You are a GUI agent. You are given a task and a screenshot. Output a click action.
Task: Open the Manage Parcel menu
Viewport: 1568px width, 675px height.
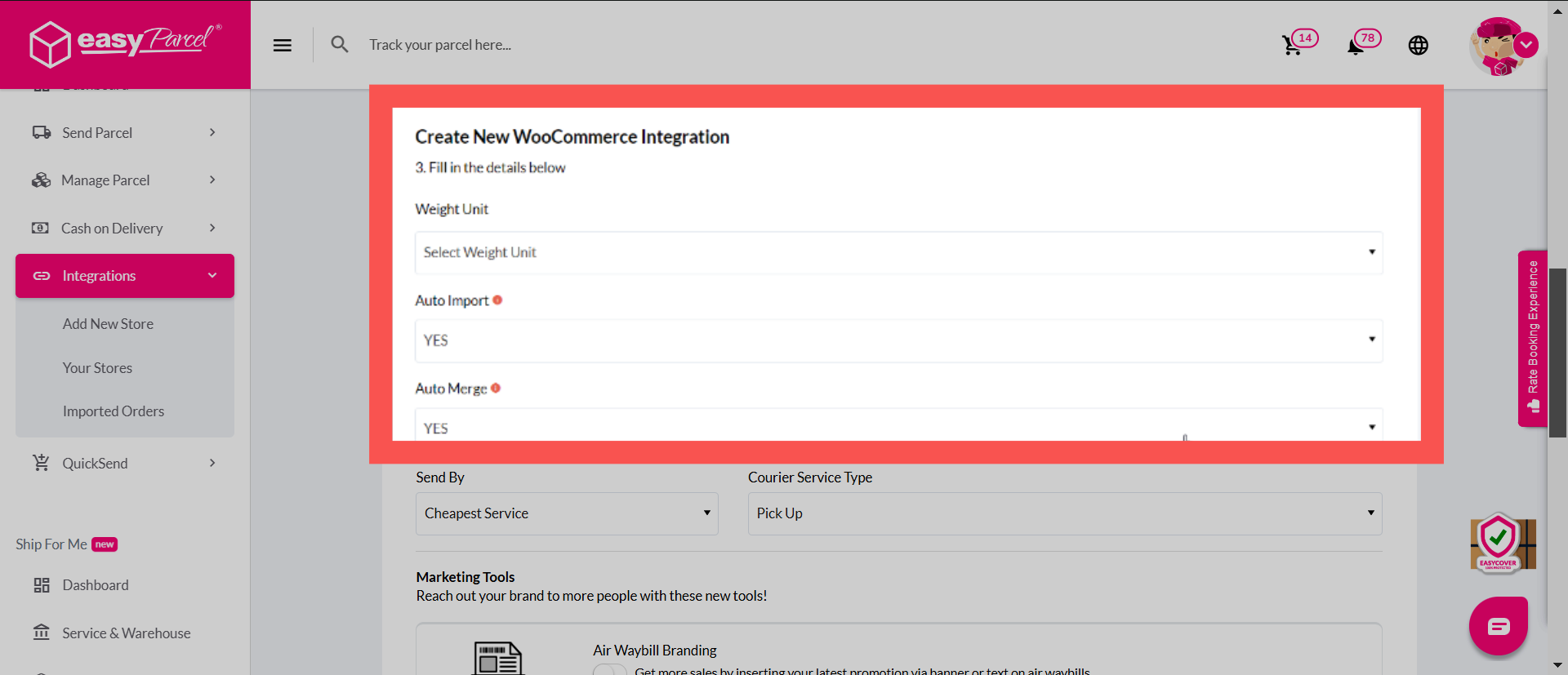(125, 180)
